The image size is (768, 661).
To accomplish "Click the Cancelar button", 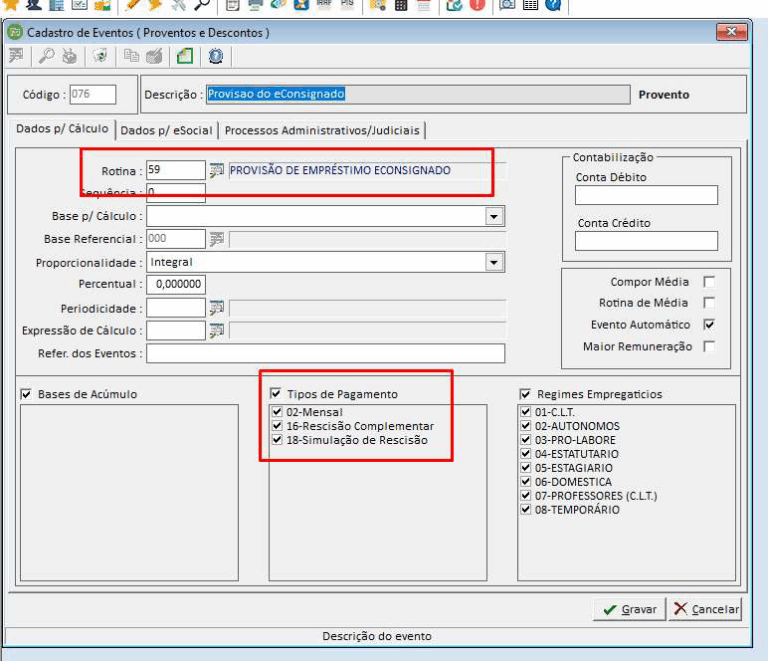I will (705, 609).
